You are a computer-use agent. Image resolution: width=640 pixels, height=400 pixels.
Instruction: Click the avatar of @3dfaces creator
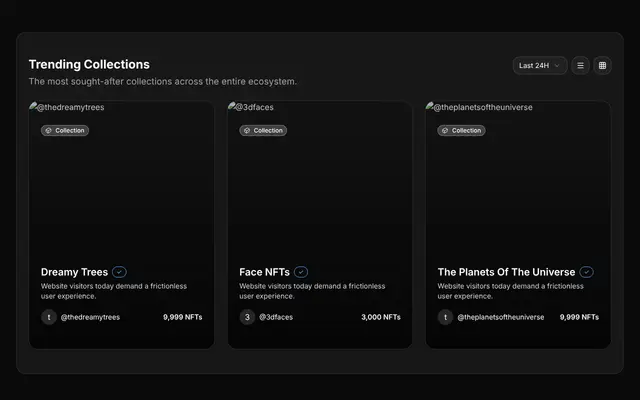click(x=247, y=317)
